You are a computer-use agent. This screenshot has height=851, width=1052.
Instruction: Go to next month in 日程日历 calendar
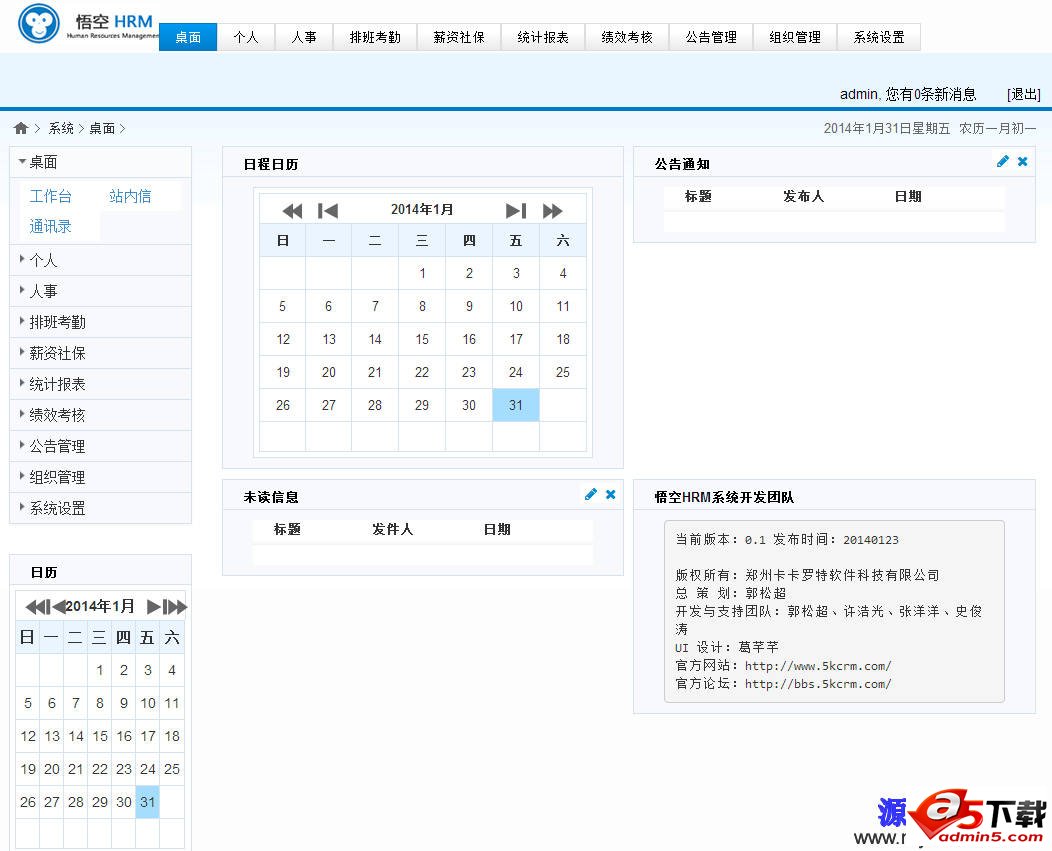point(515,210)
